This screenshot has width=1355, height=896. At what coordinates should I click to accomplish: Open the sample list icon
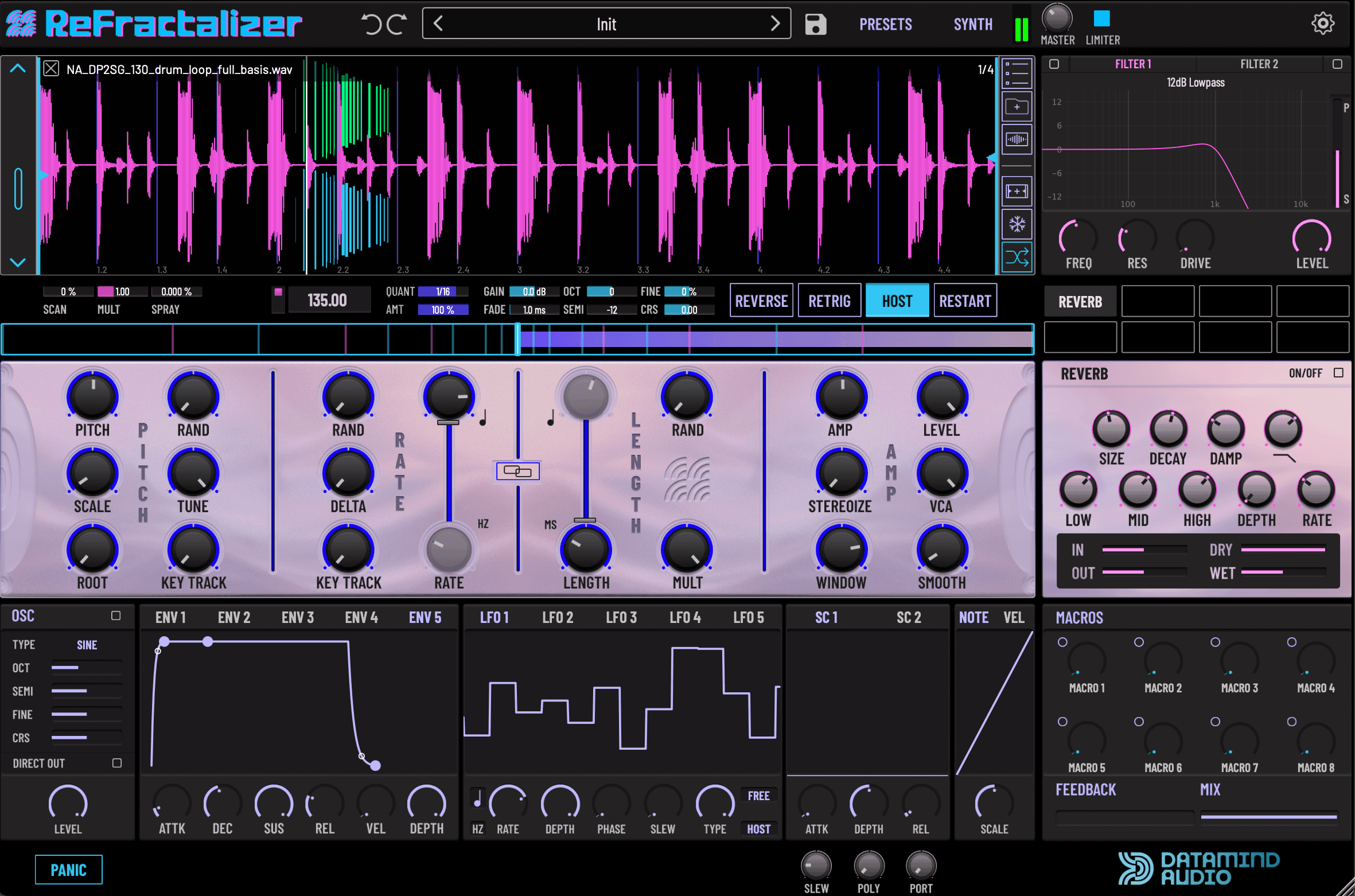tap(1017, 73)
